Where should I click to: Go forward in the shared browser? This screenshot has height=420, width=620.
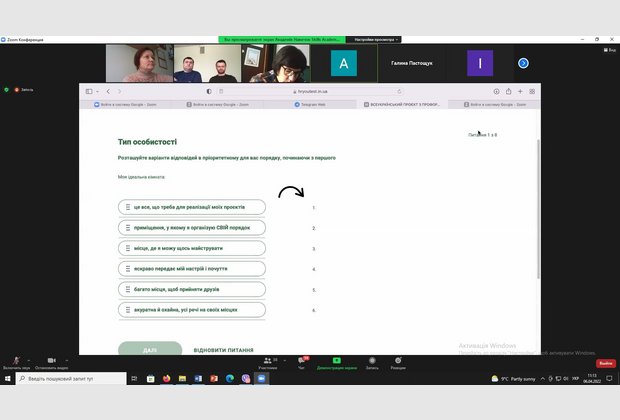[119, 91]
